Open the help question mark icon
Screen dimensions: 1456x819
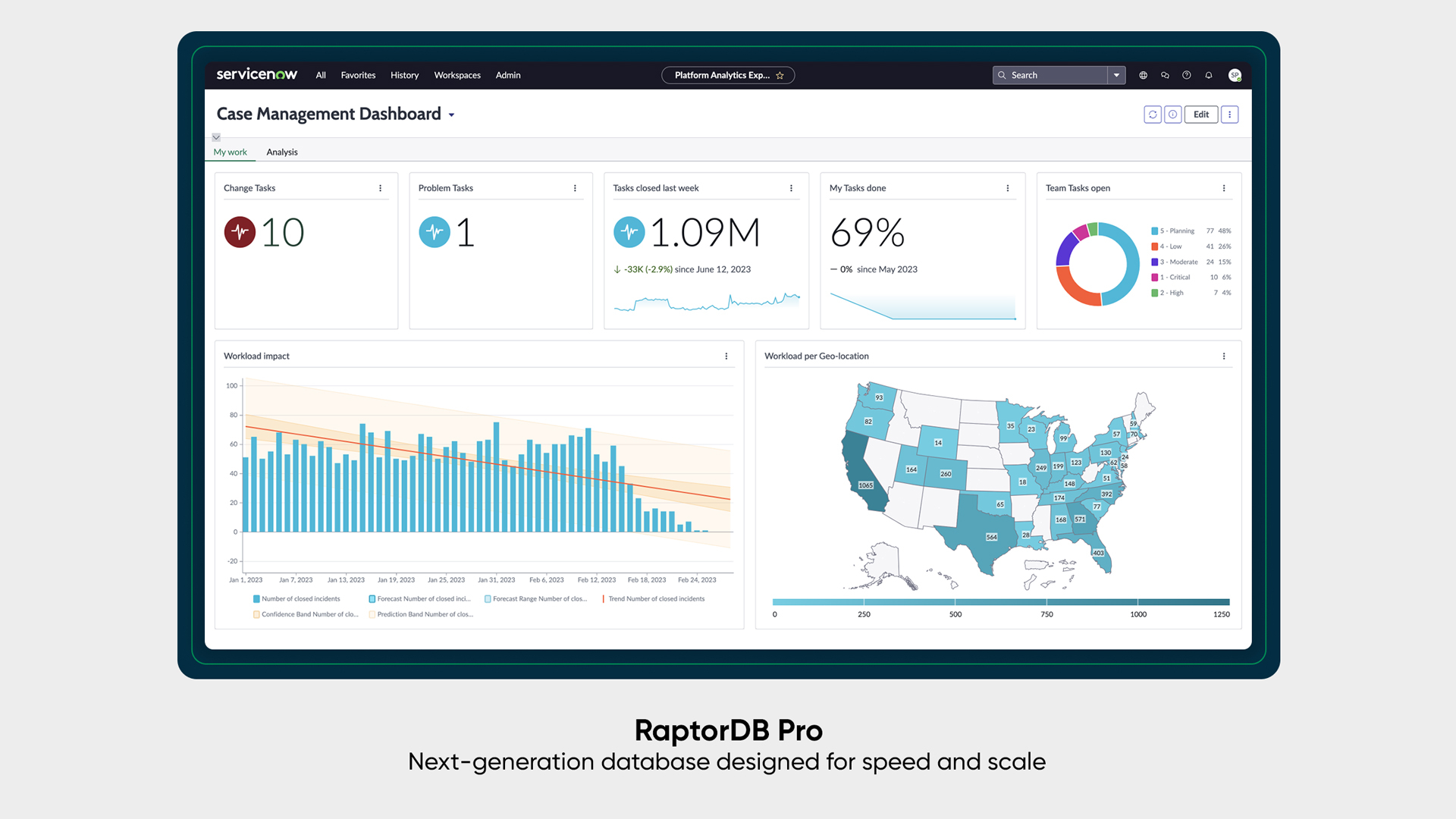[x=1187, y=75]
